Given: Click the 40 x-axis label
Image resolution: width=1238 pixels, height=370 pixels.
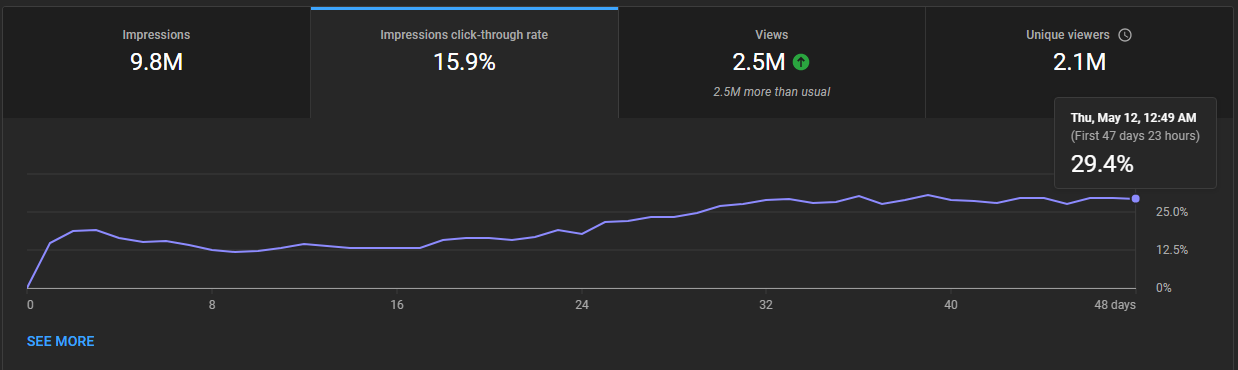Looking at the screenshot, I should coord(951,305).
